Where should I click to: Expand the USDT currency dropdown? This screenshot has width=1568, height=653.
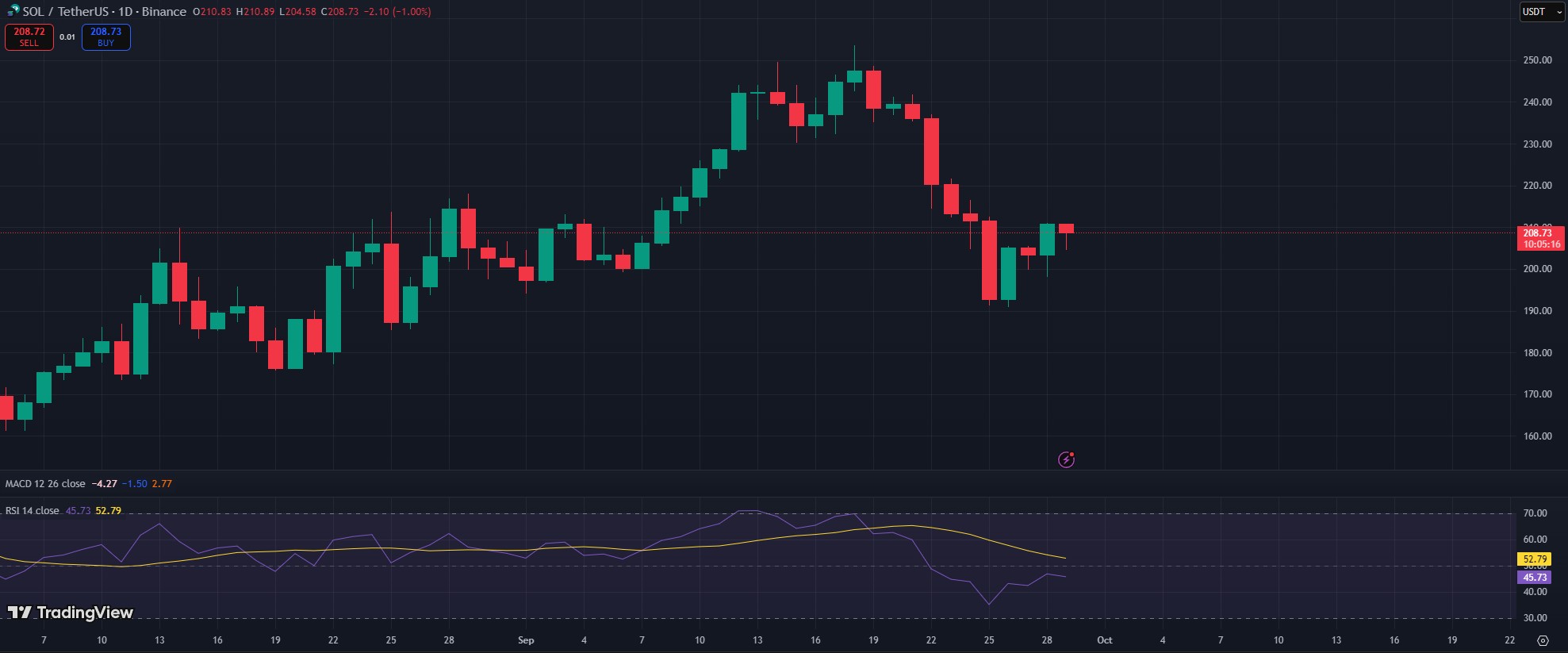pos(1541,12)
